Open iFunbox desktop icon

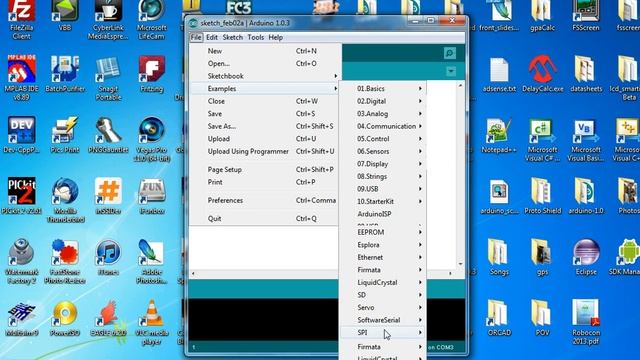click(151, 196)
